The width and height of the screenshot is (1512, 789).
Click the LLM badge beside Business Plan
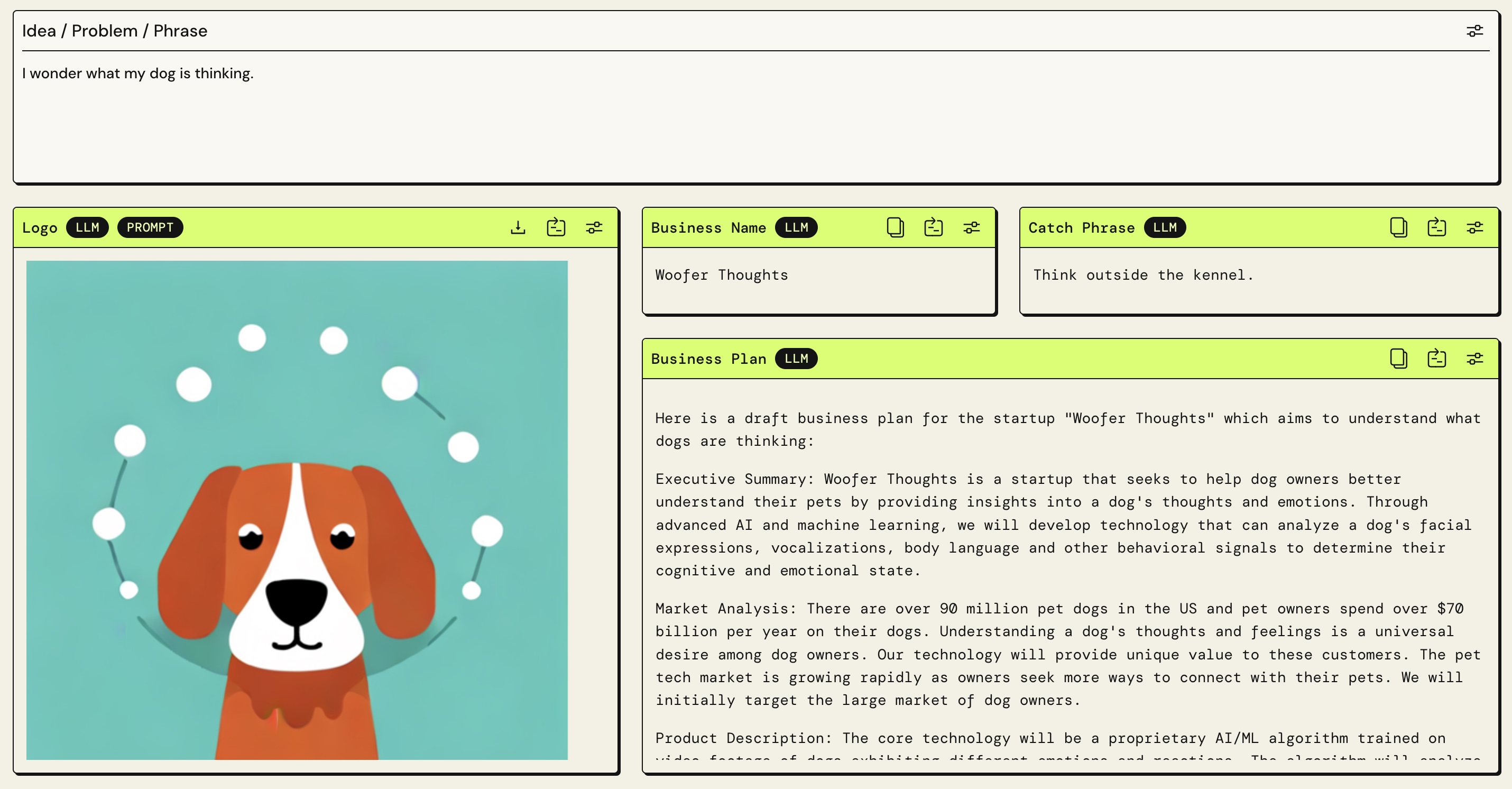point(796,358)
